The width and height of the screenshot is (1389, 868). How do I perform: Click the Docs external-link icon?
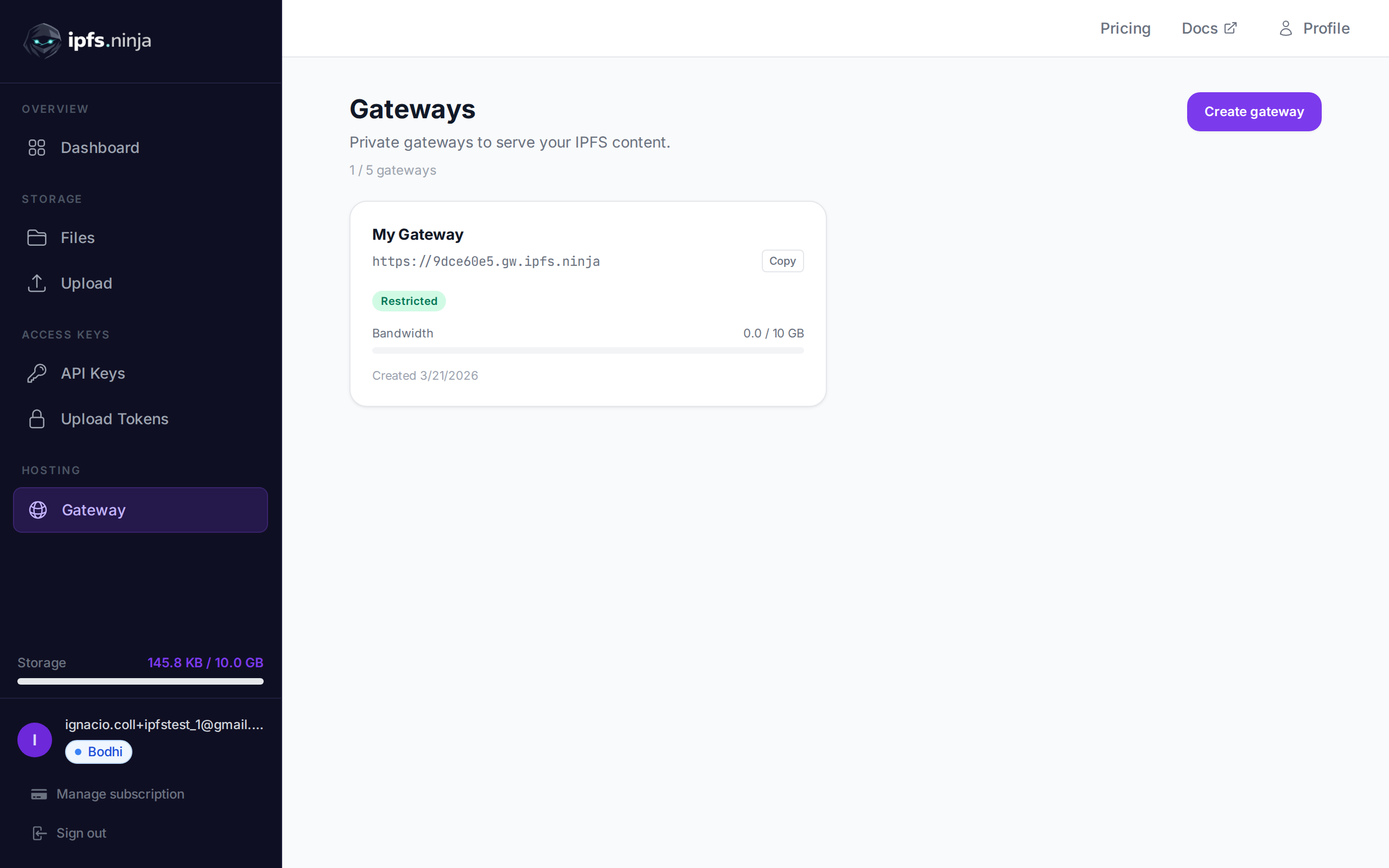coord(1230,28)
